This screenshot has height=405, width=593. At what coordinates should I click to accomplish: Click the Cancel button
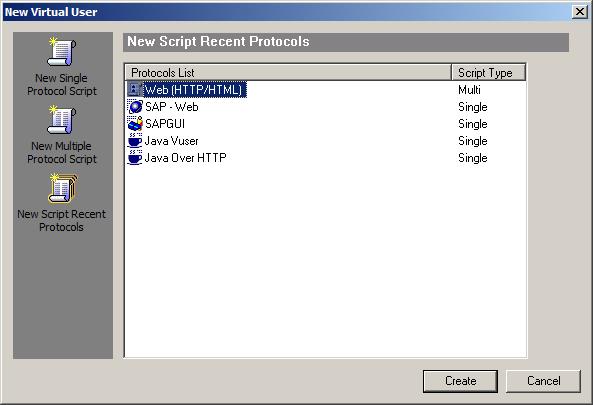(543, 381)
